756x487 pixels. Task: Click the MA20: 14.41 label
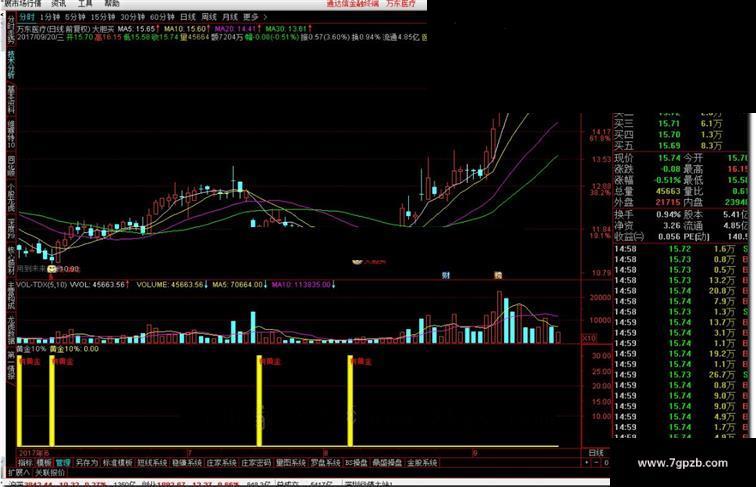[x=238, y=29]
